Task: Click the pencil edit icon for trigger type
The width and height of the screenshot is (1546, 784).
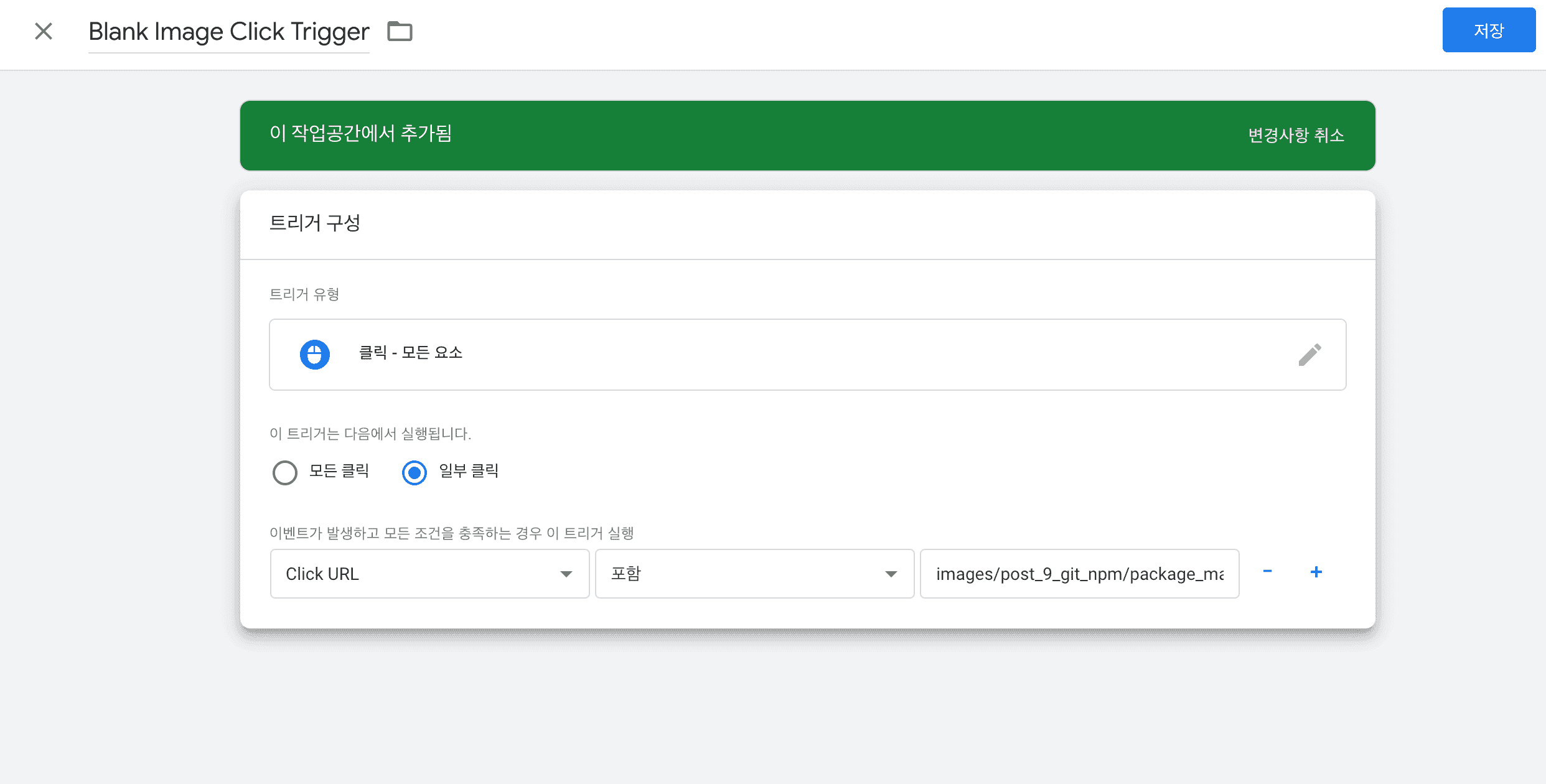Action: [x=1309, y=355]
